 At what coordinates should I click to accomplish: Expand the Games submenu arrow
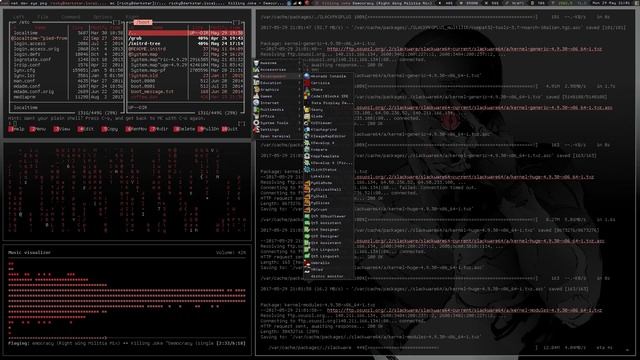coord(299,96)
